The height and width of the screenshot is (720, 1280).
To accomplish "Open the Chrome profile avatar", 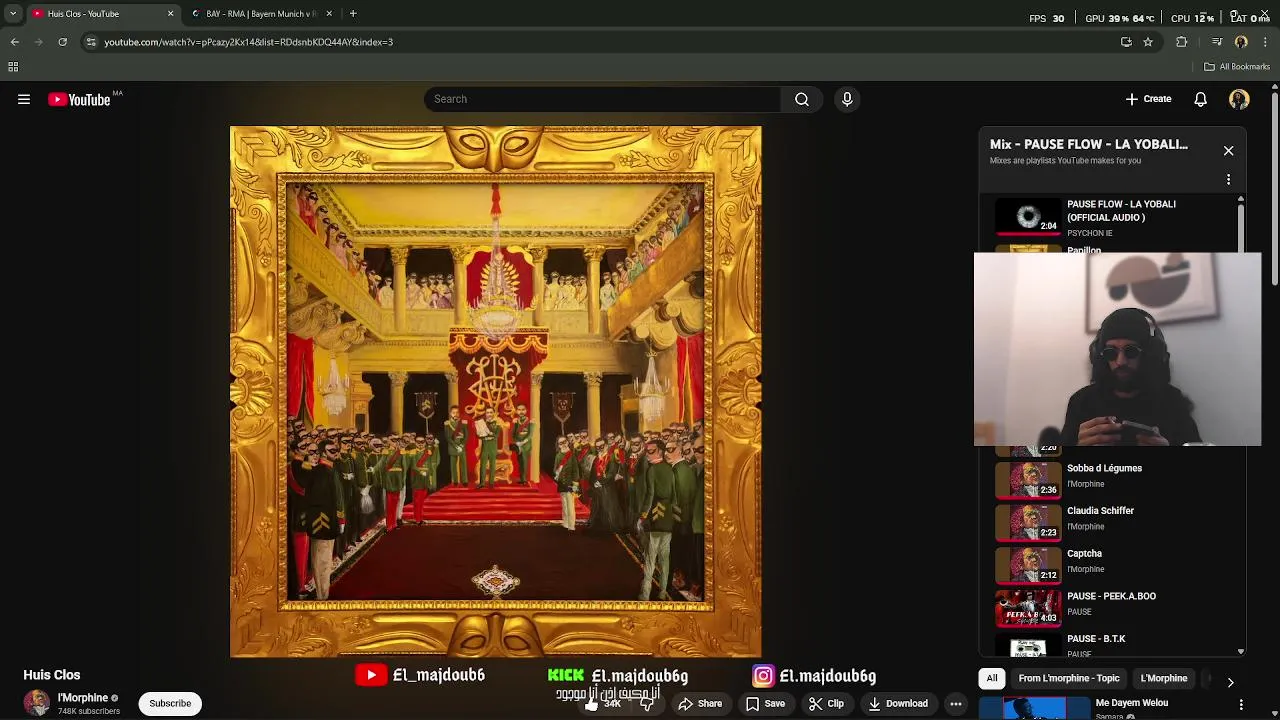I will pos(1241,42).
